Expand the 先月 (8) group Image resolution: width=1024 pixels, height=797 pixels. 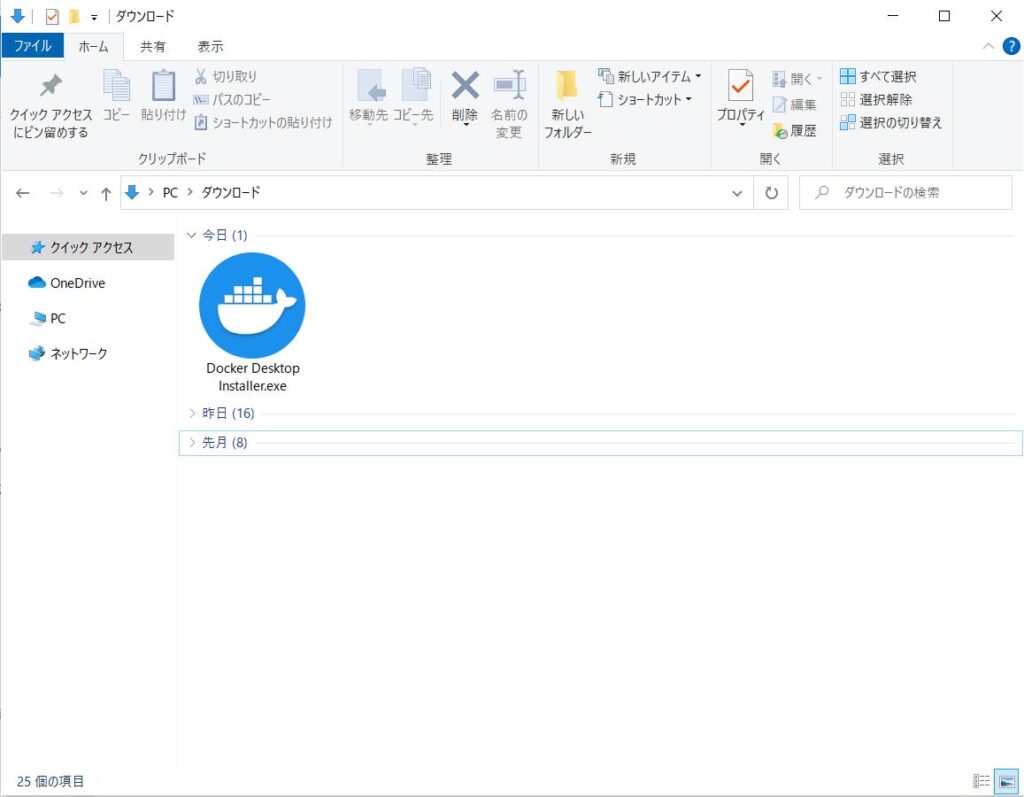pos(191,442)
